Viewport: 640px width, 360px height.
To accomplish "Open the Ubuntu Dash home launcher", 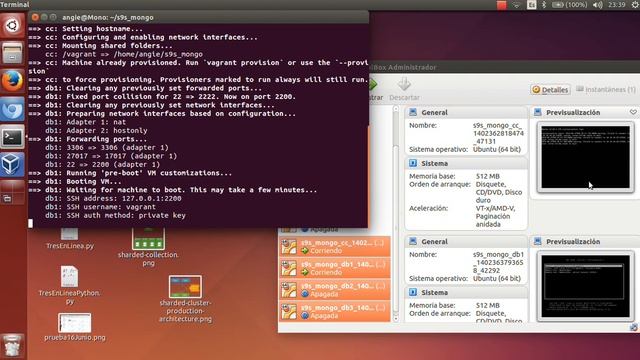I will point(12,25).
